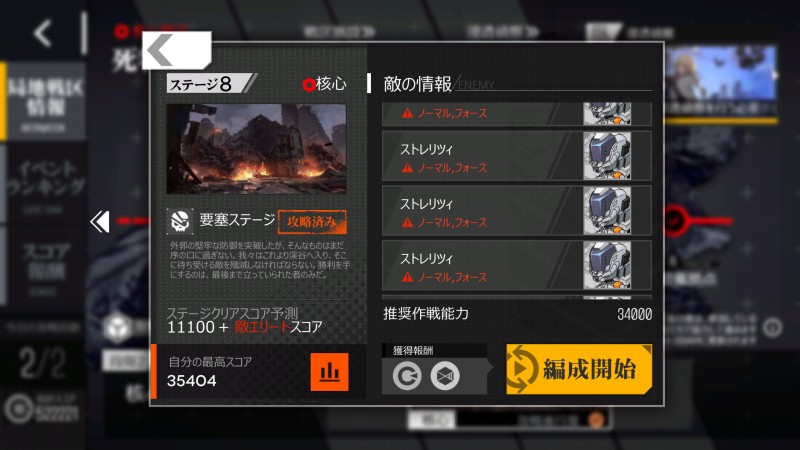Click the partially visible top enemy row
The image size is (800, 450).
point(516,114)
